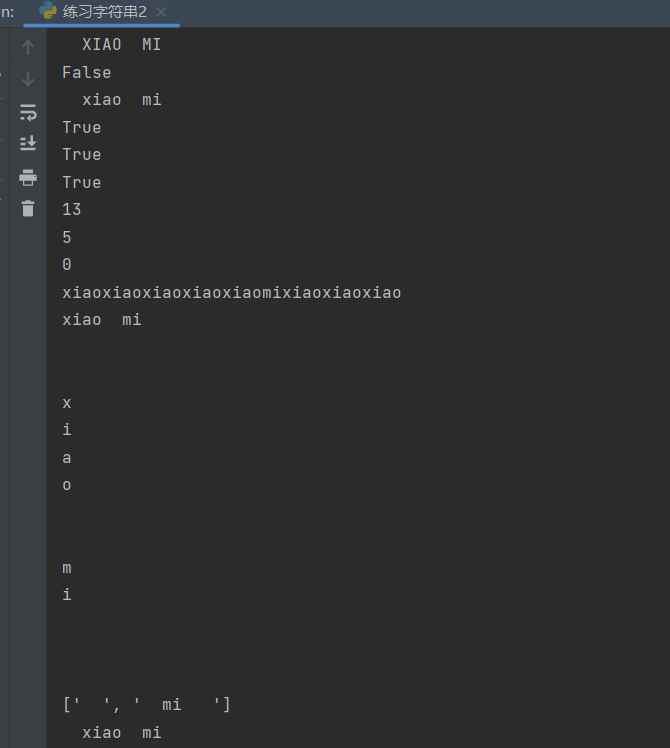Viewport: 670px width, 748px height.
Task: Print the console output
Action: (28, 177)
